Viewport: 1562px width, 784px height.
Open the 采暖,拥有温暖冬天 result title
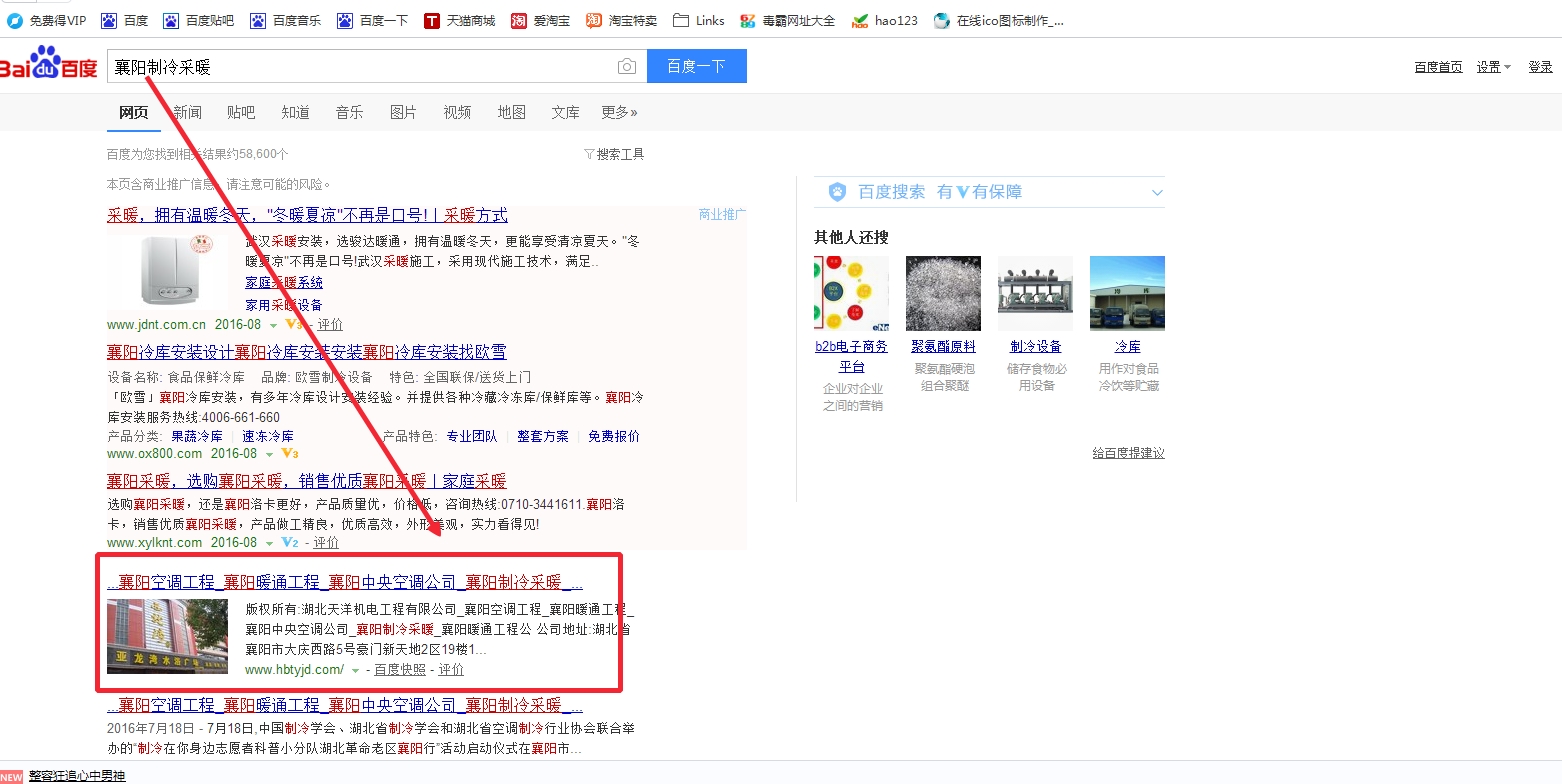click(x=307, y=215)
